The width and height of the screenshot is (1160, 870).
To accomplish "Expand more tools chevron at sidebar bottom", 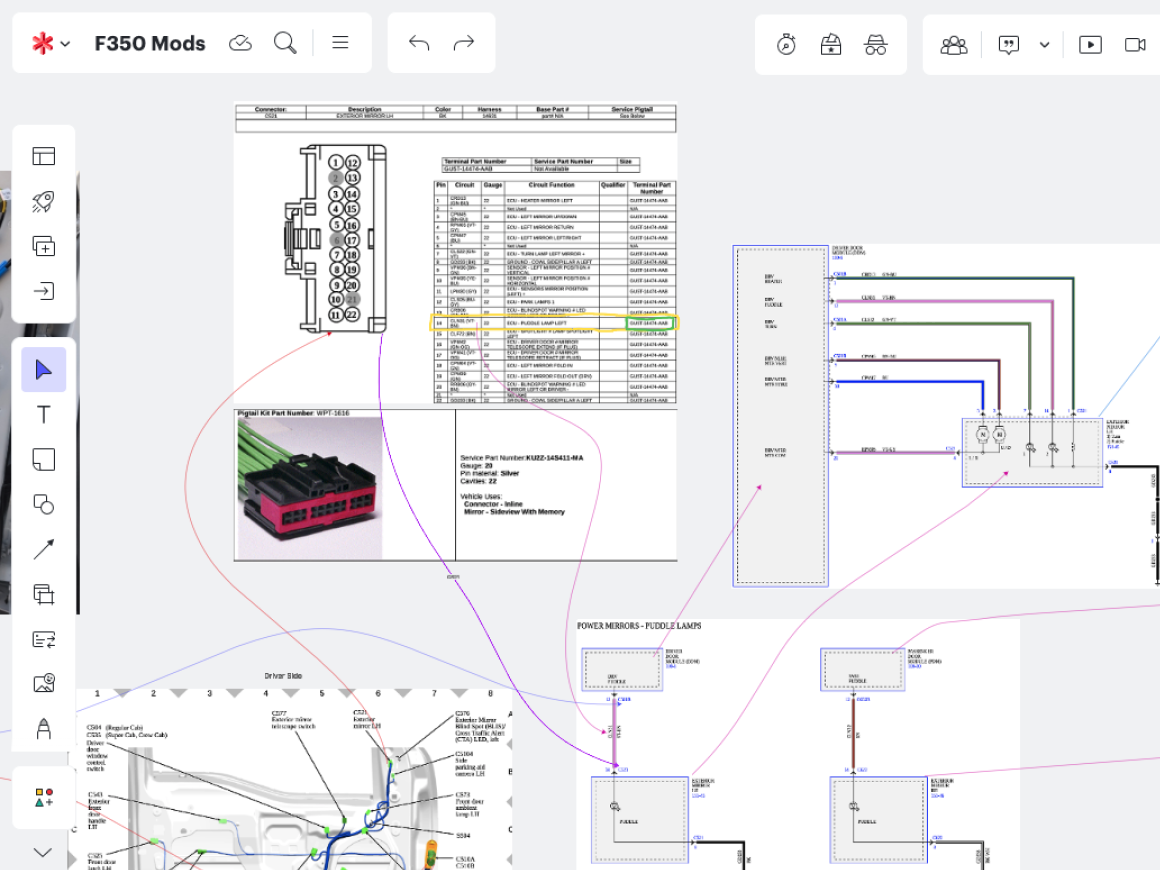I will (44, 852).
